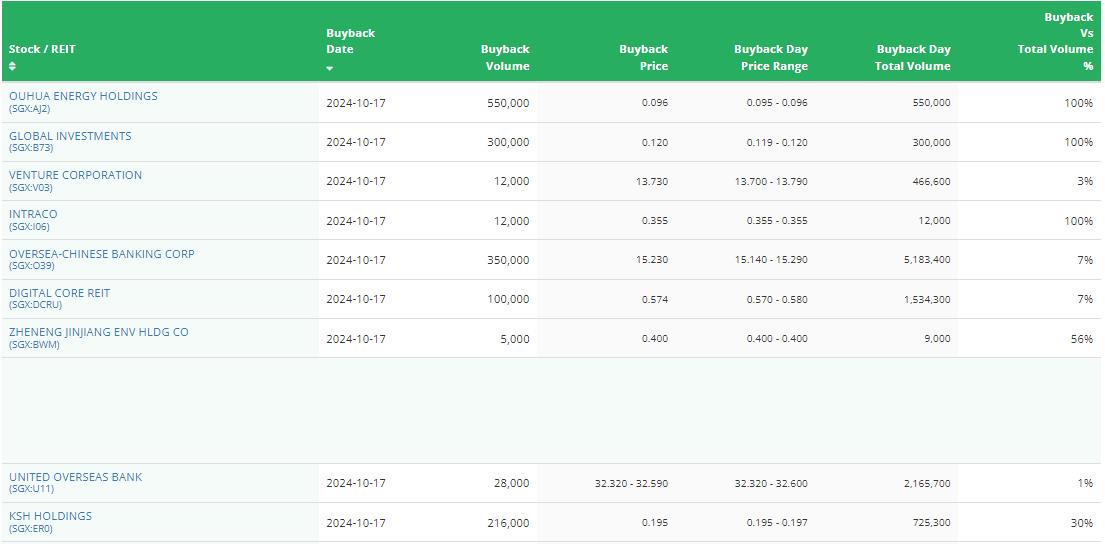Open GLOBAL INVESTMENTS stock link
1105x544 pixels.
[70, 136]
